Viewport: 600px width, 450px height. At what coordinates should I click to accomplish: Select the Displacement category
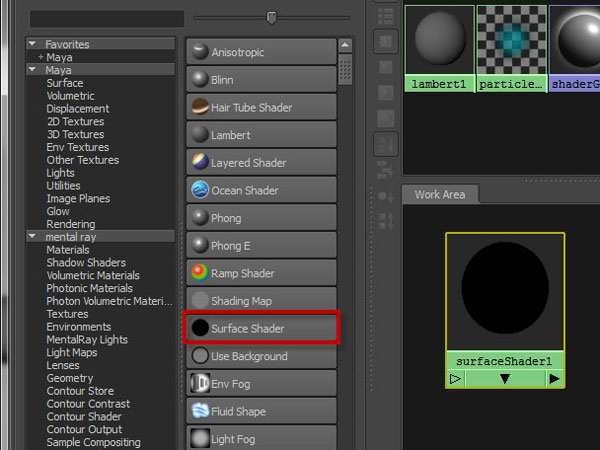pyautogui.click(x=78, y=109)
